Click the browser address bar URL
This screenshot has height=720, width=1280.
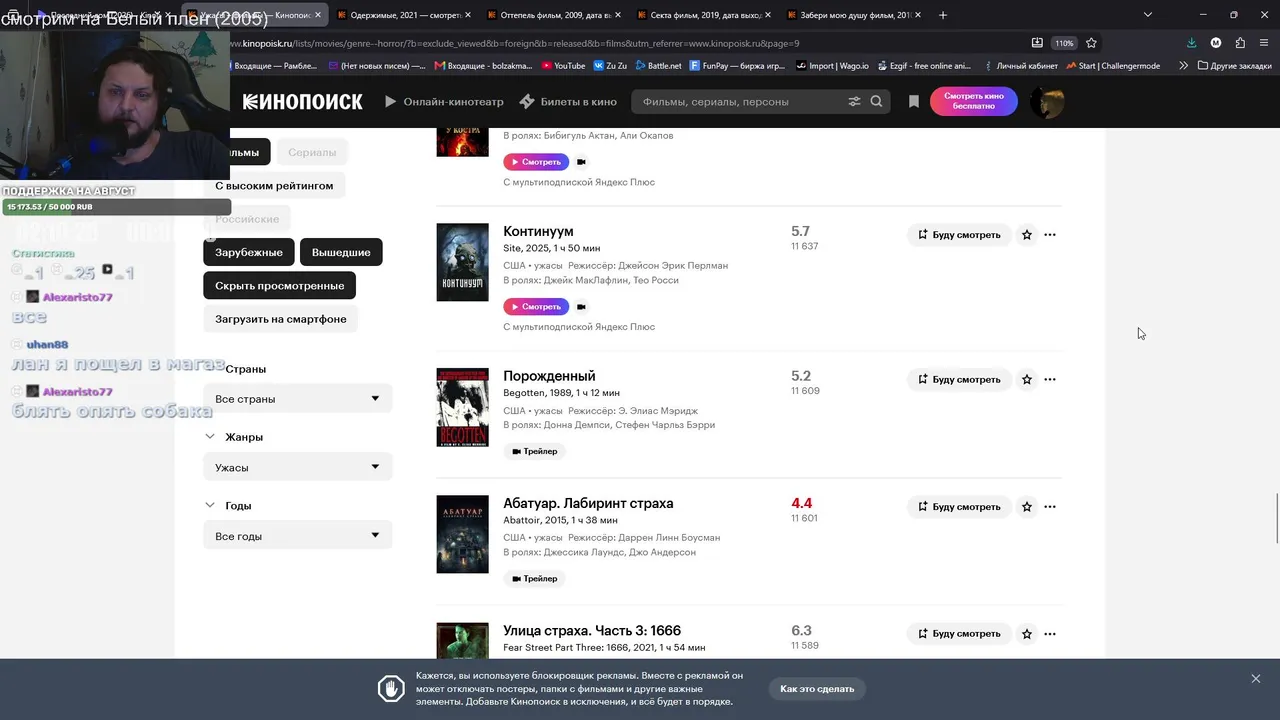pos(514,43)
